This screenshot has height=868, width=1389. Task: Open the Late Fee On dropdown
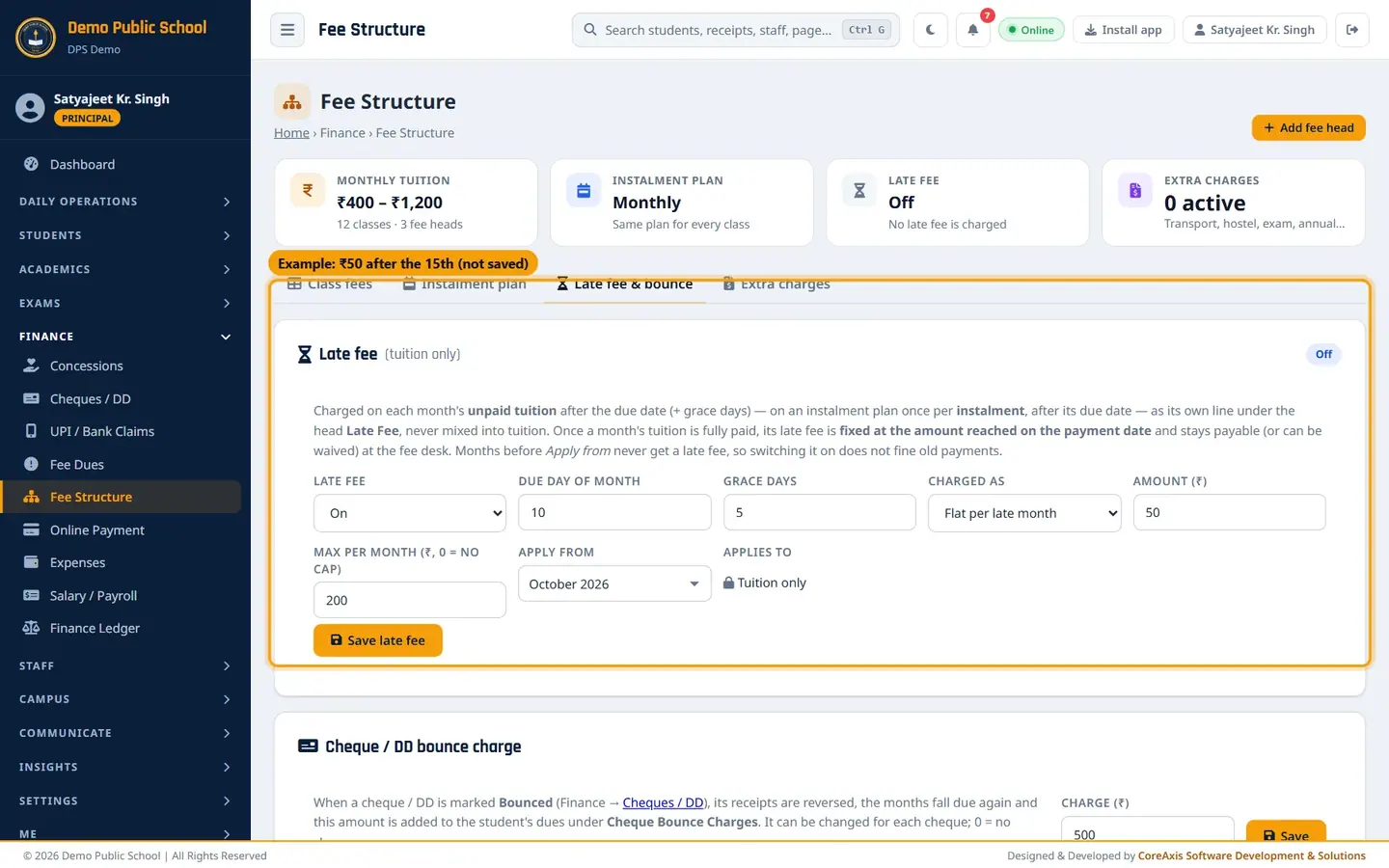(410, 513)
